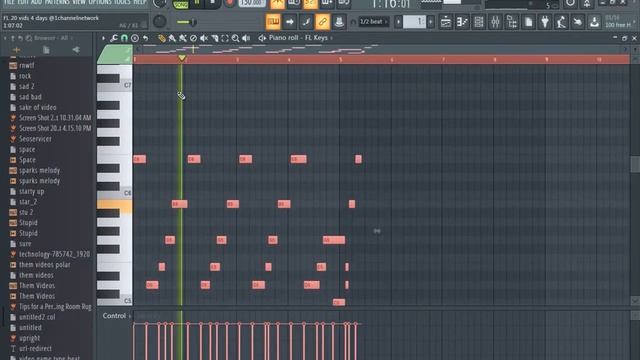
Task: Toggle the Song/Pattern mode button
Action: click(180, 4)
